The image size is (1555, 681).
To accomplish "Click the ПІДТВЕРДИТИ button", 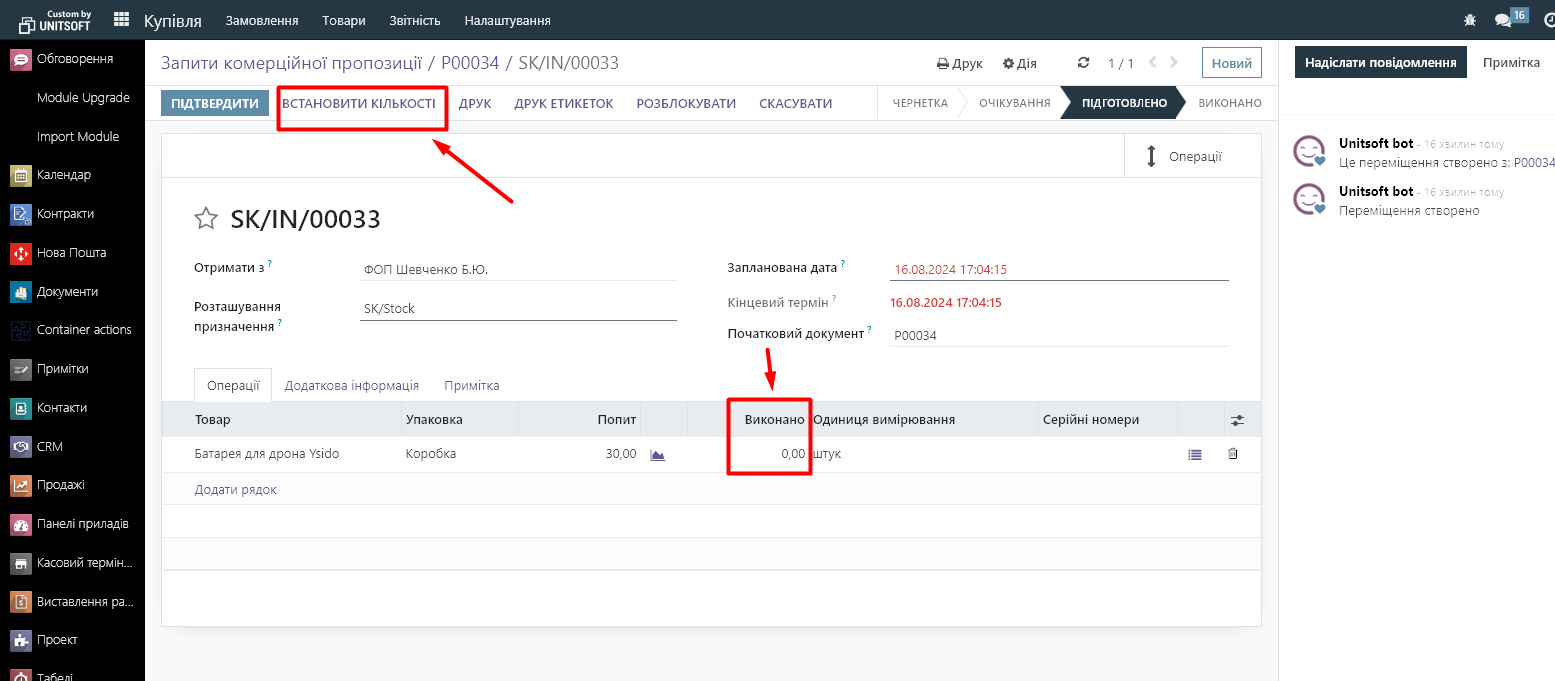I will pos(215,103).
